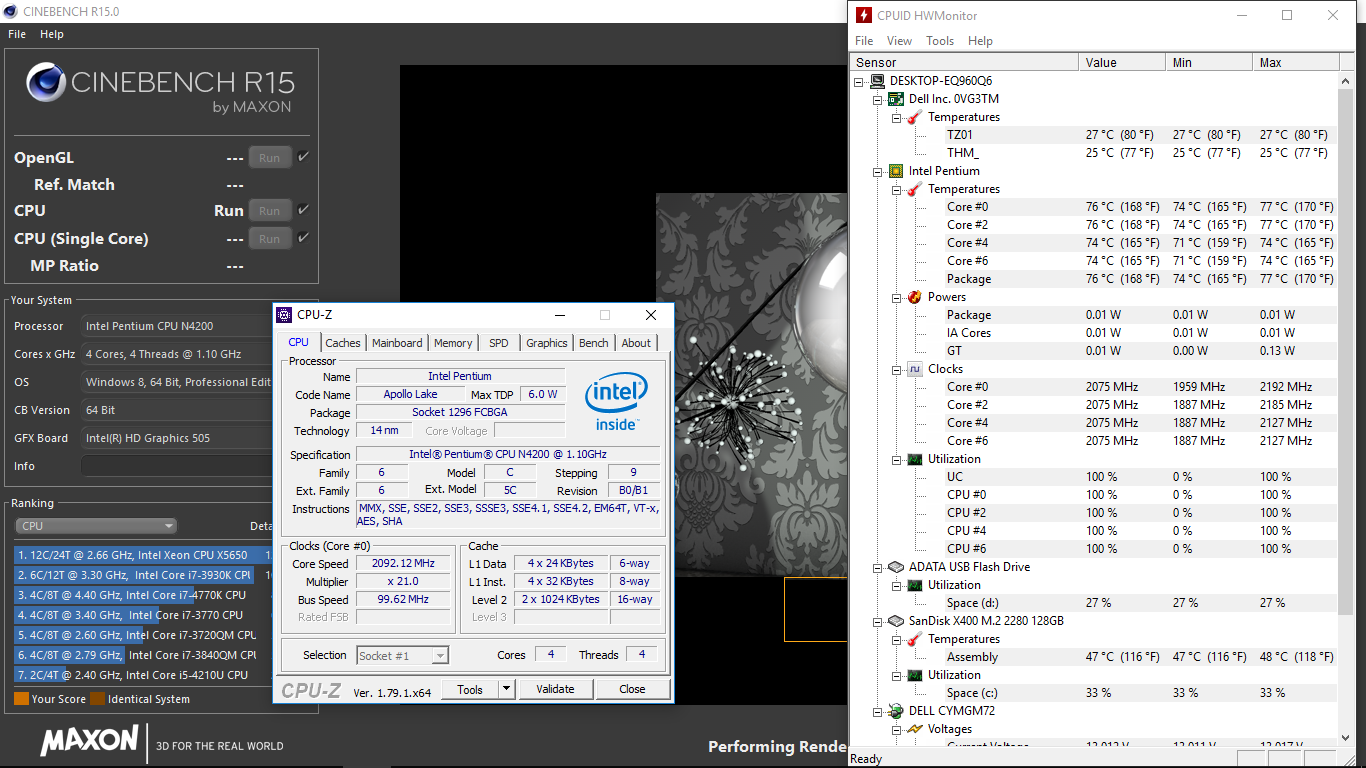Screen dimensions: 1366x768
Task: Collapse the SanDisk X400 M.2 2280 node
Action: 879,621
